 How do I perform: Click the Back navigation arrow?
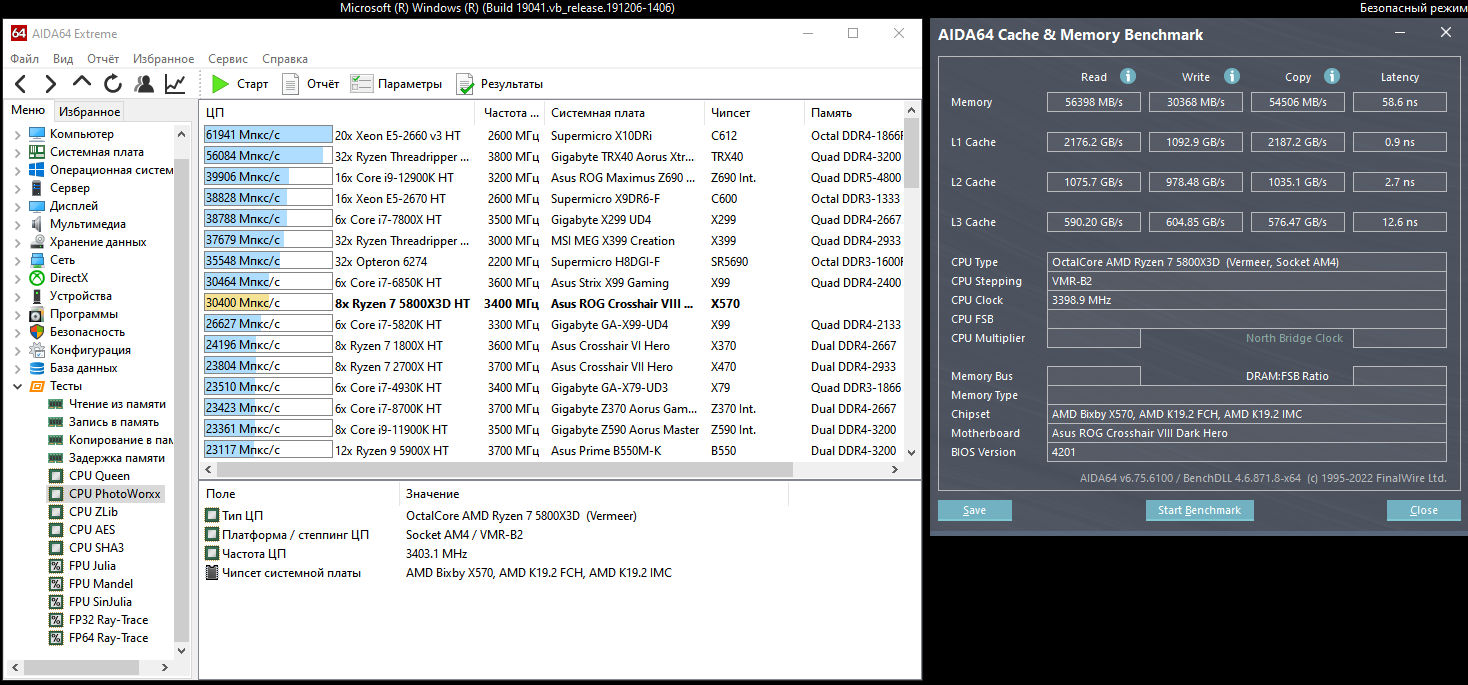click(x=21, y=84)
